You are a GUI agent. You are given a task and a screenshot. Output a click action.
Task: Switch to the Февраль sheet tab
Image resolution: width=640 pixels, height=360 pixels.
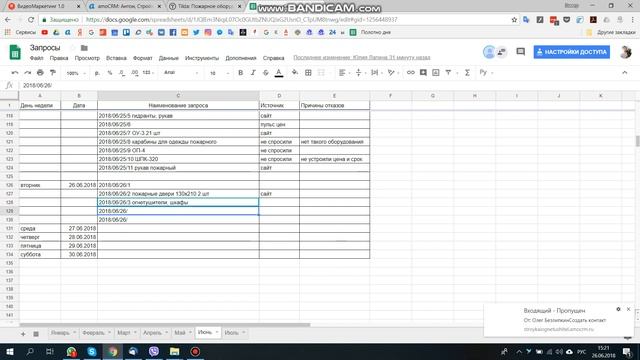(x=96, y=333)
